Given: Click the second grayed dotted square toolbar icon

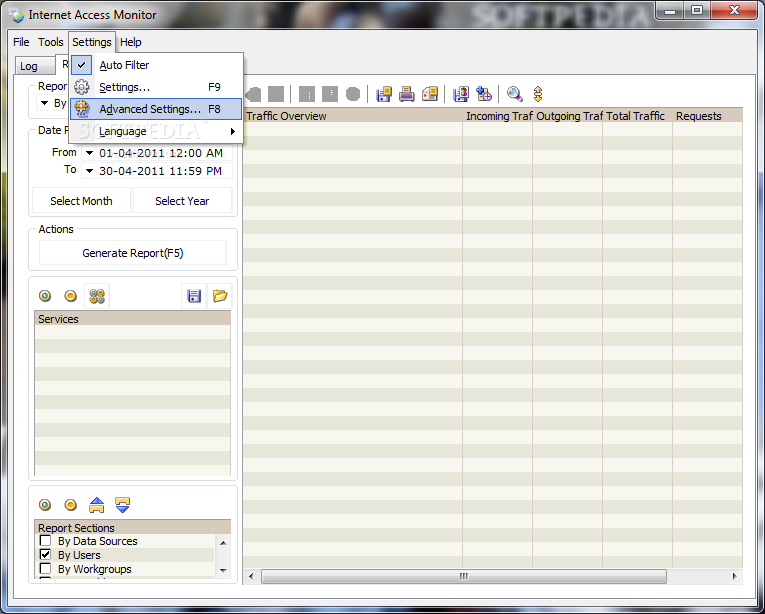Looking at the screenshot, I should (330, 94).
